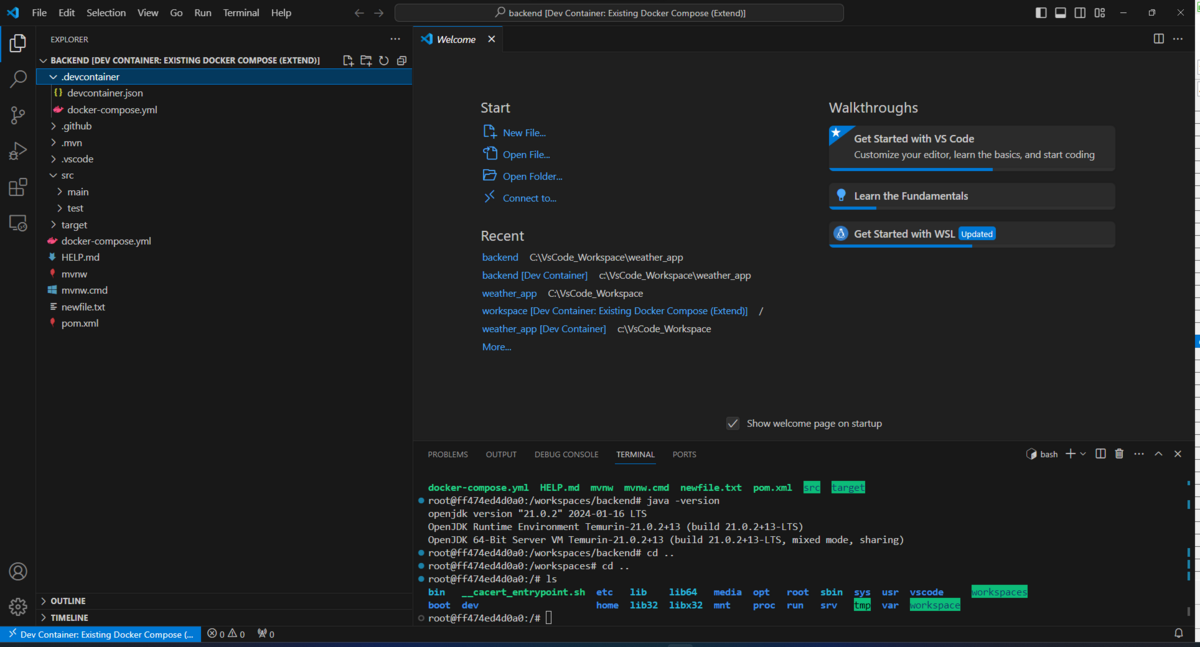Open the Source Control view icon
1200x647 pixels.
click(18, 115)
